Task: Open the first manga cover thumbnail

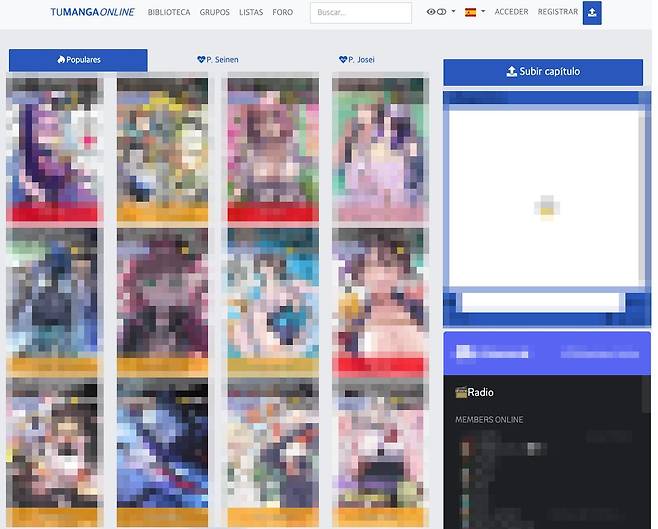Action: (53, 148)
